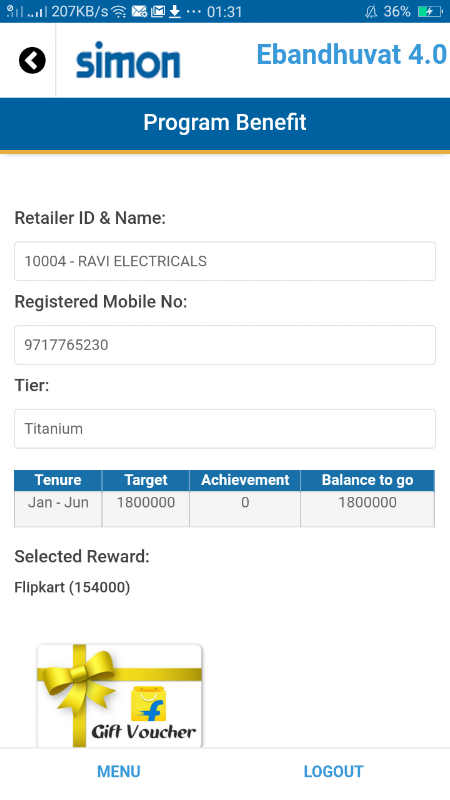
Task: Open the MENU option at bottom
Action: (x=118, y=771)
